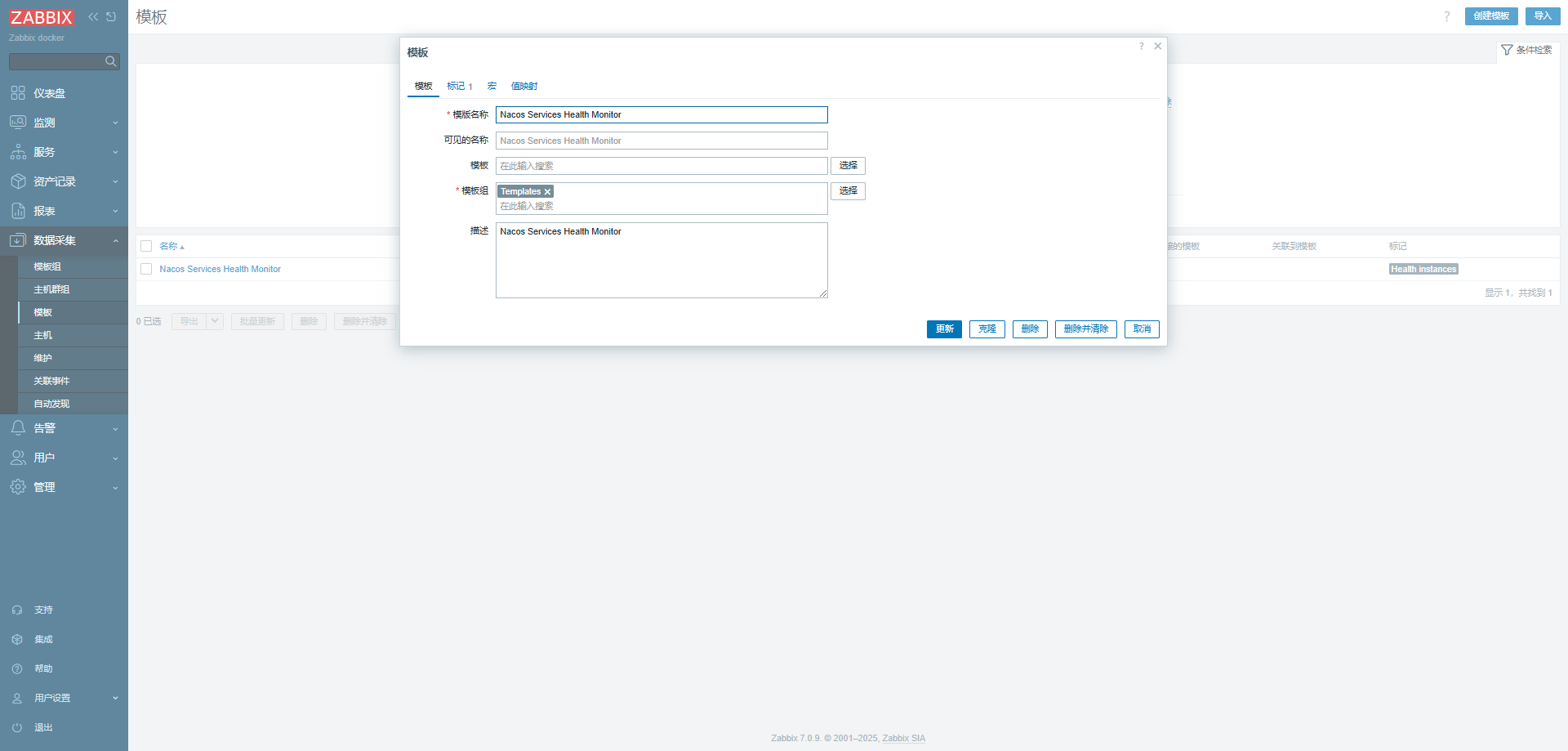Click the 帮助 help icon in sidebar
Image resolution: width=1568 pixels, height=751 pixels.
pos(17,669)
